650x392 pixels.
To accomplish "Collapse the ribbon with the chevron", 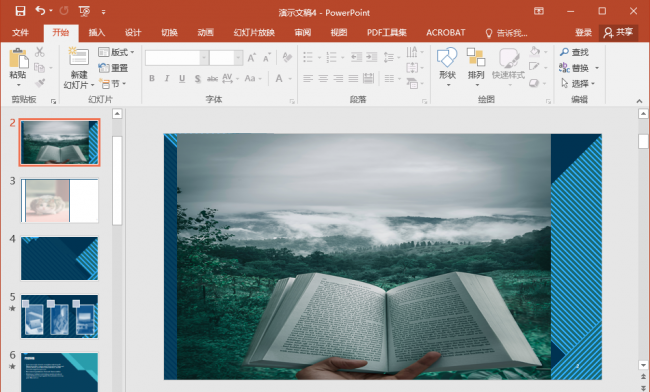I will point(639,101).
